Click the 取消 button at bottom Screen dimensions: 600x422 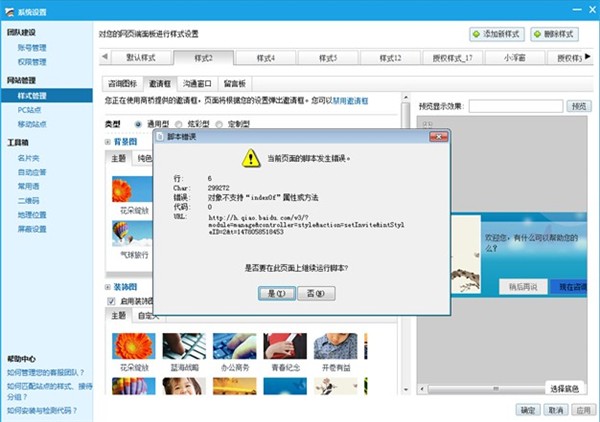pyautogui.click(x=556, y=411)
